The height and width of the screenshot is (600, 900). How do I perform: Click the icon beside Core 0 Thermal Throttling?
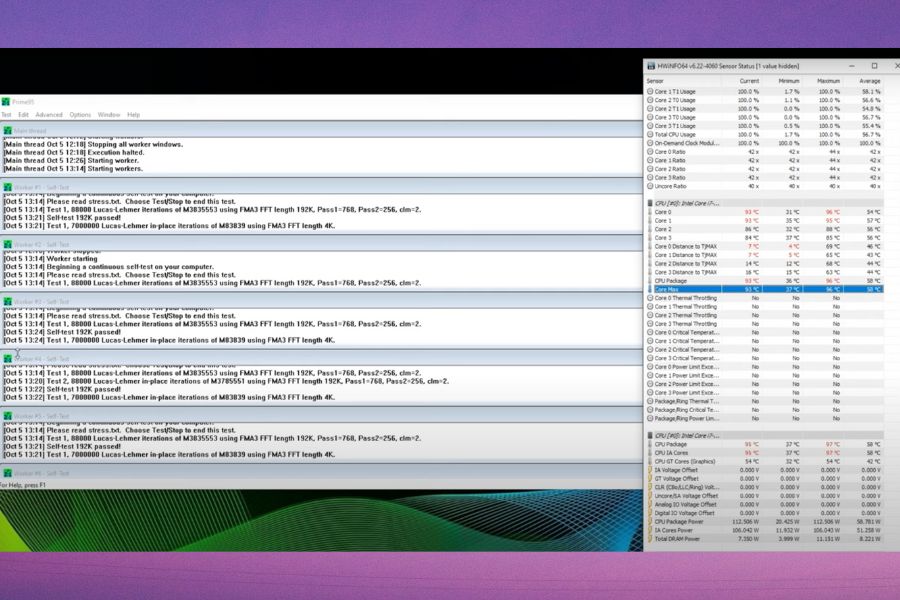(x=650, y=298)
